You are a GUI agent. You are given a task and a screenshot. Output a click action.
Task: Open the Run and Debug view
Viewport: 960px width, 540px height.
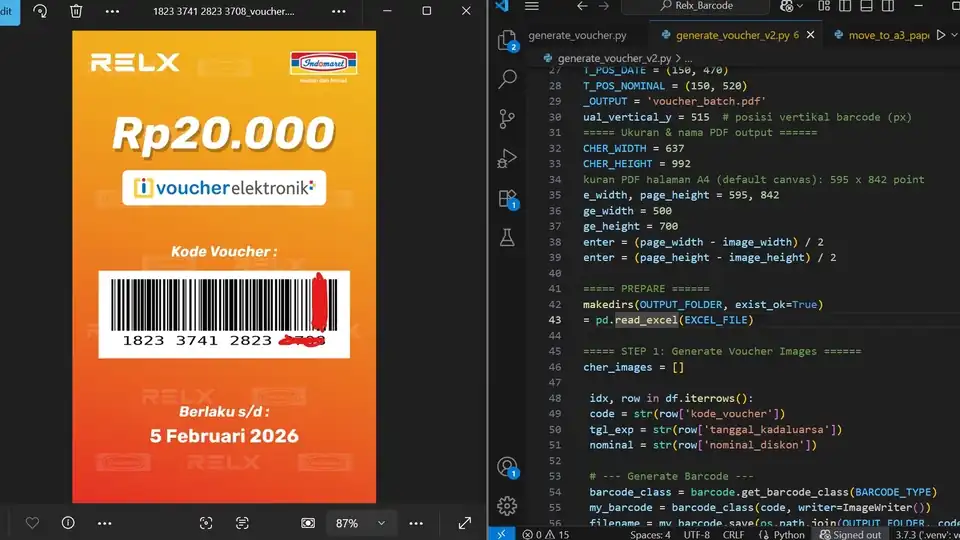507,158
